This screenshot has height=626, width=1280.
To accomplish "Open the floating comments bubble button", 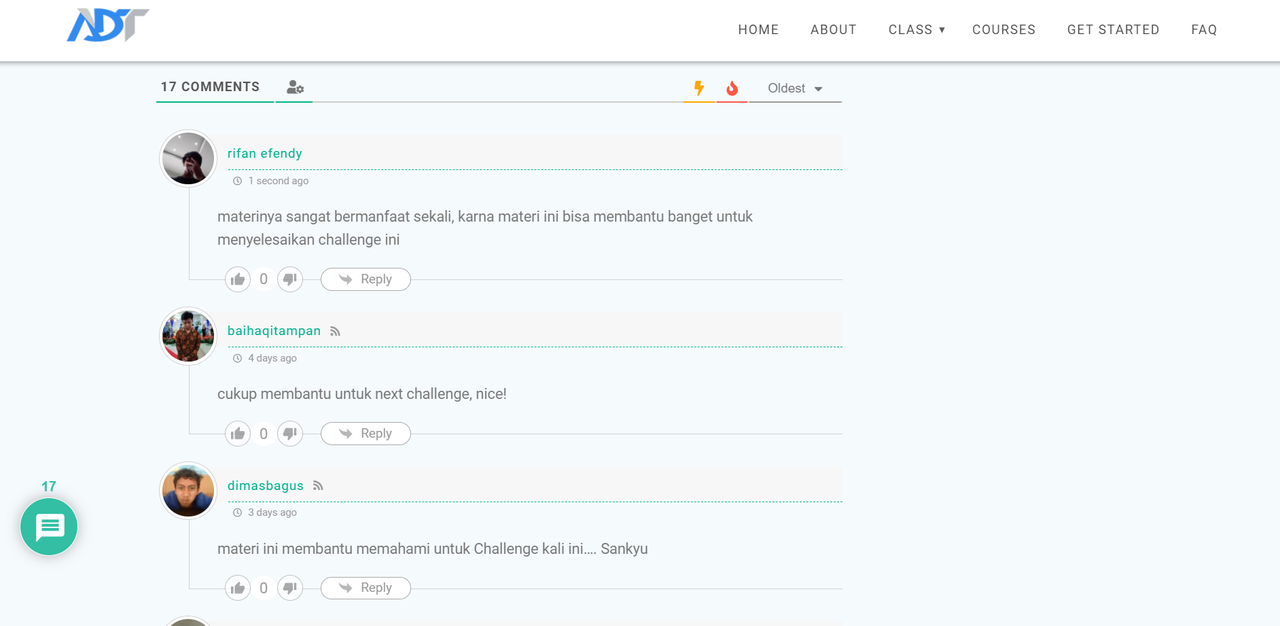I will coord(49,527).
